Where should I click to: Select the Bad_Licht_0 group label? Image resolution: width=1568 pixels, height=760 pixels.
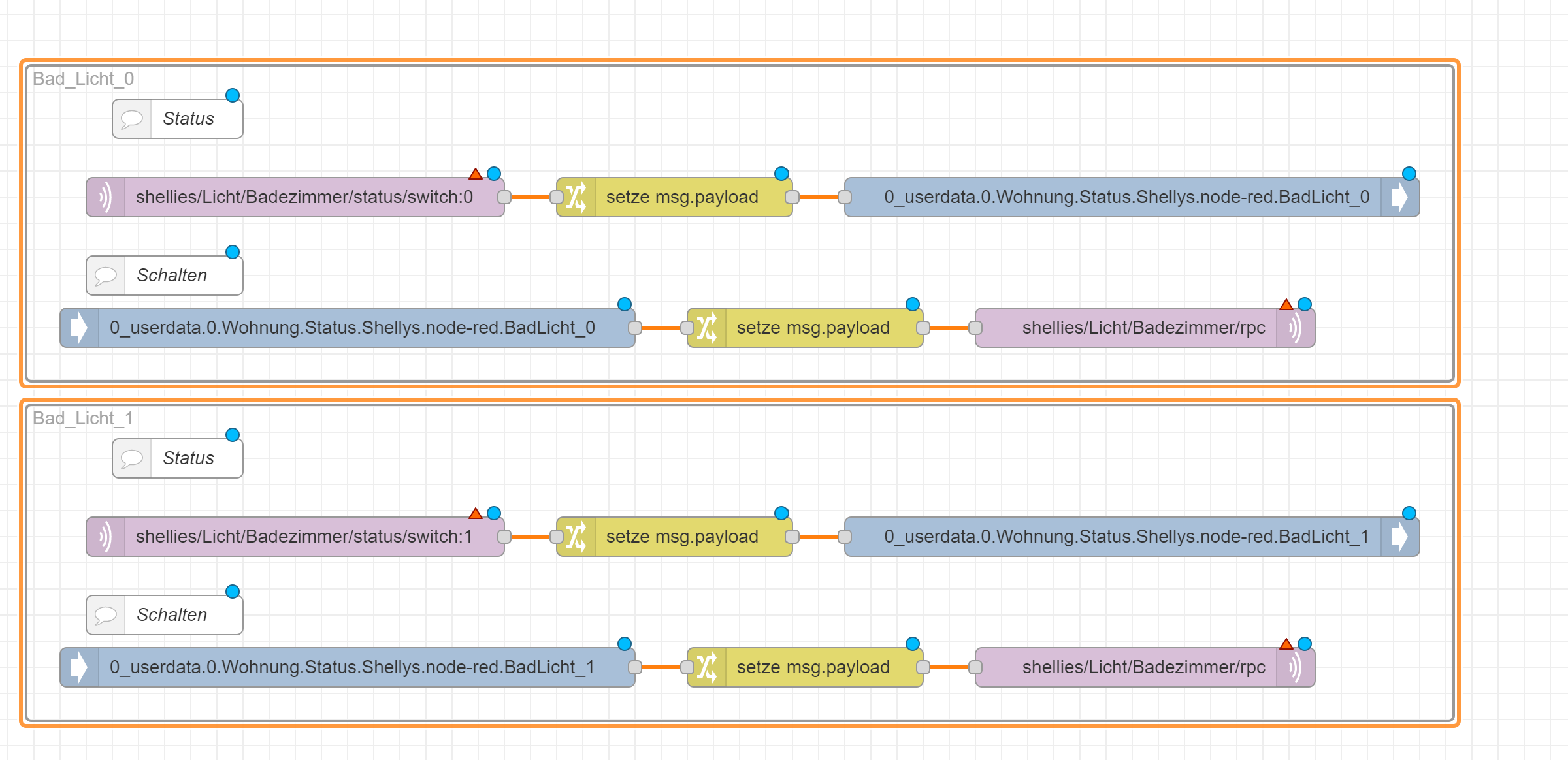(x=83, y=79)
